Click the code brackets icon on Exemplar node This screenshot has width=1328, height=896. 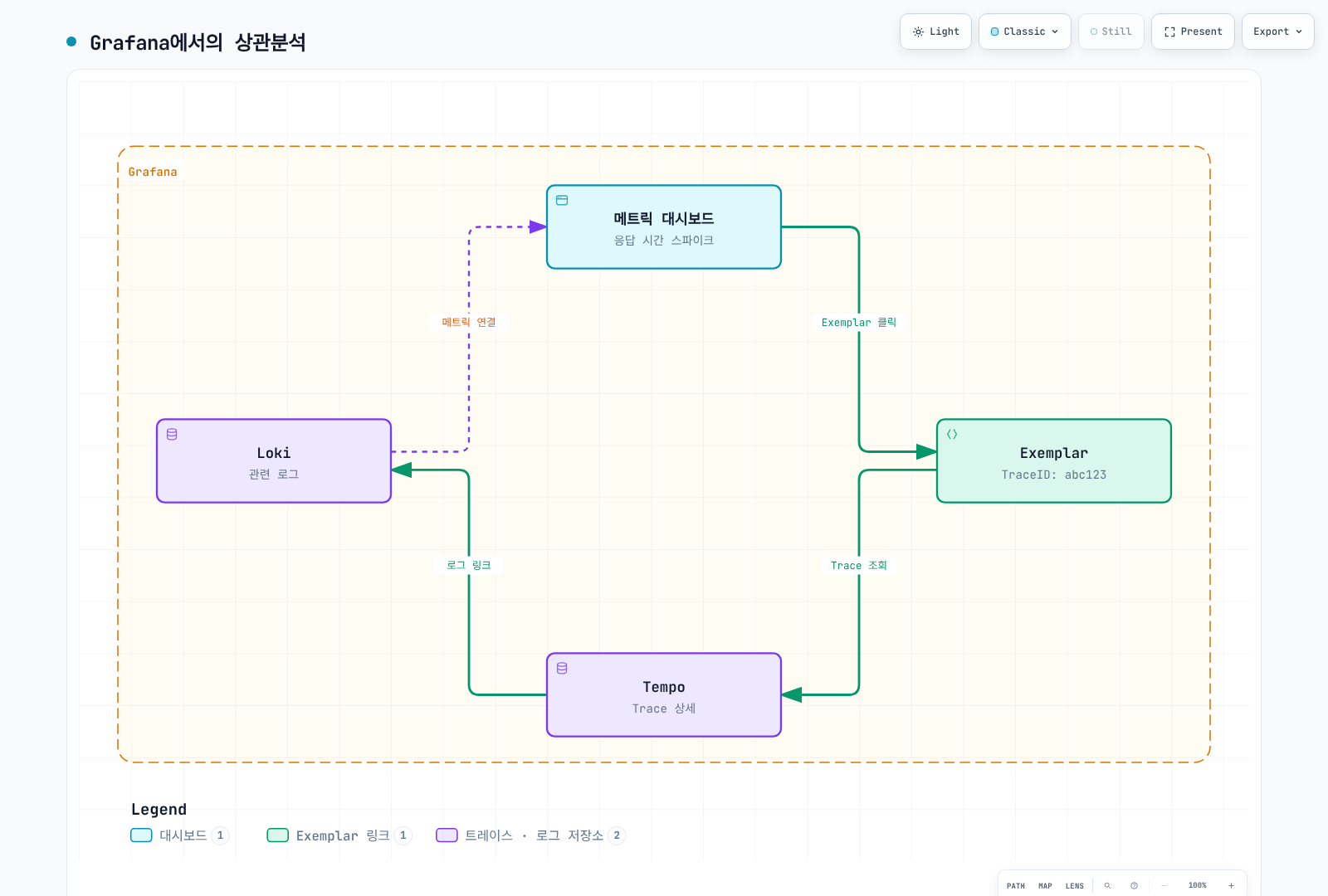click(x=952, y=434)
